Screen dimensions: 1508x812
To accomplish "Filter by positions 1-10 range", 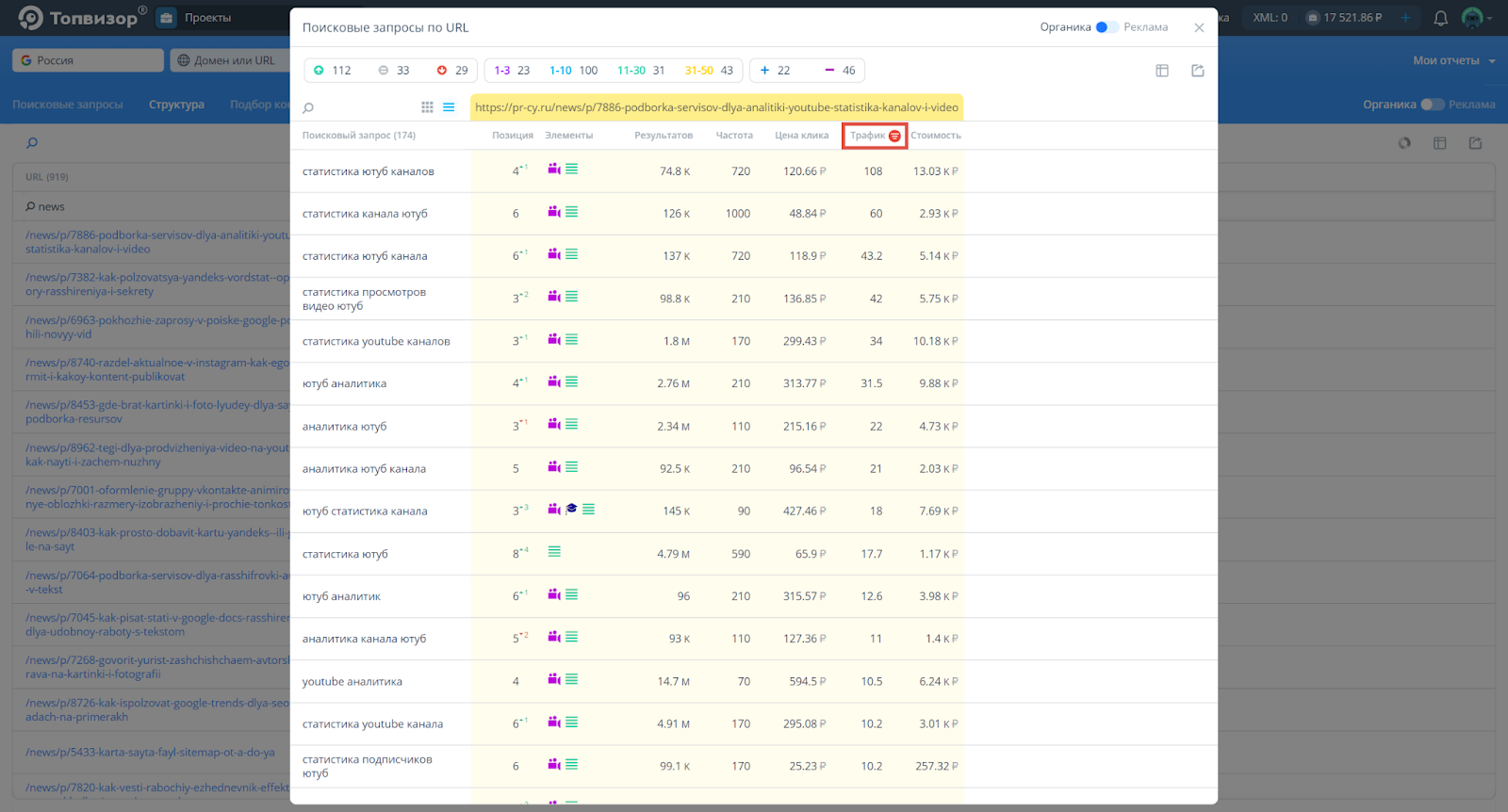I will pyautogui.click(x=573, y=71).
